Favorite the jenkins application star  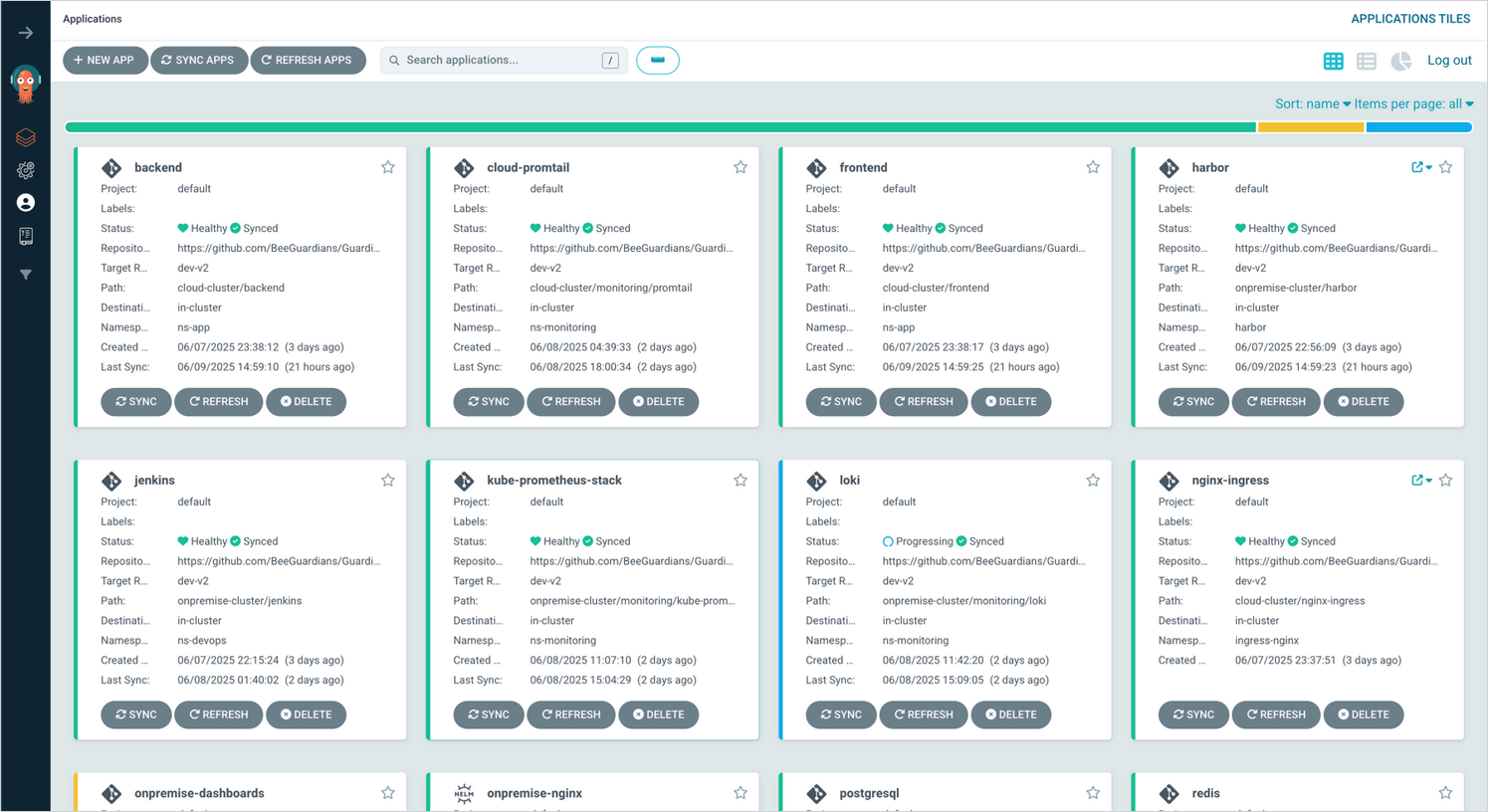point(388,481)
